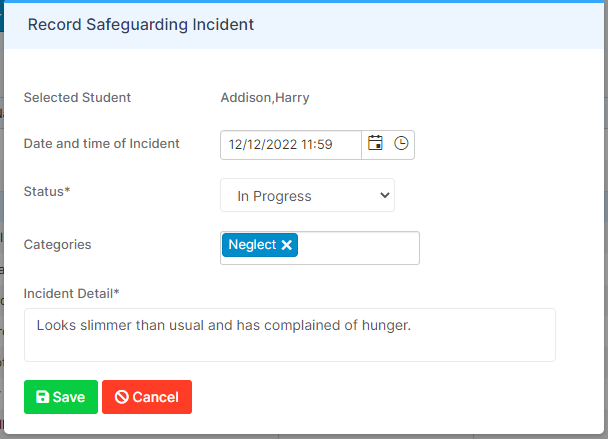Image resolution: width=608 pixels, height=439 pixels.
Task: Open the calendar date picker
Action: coord(375,143)
